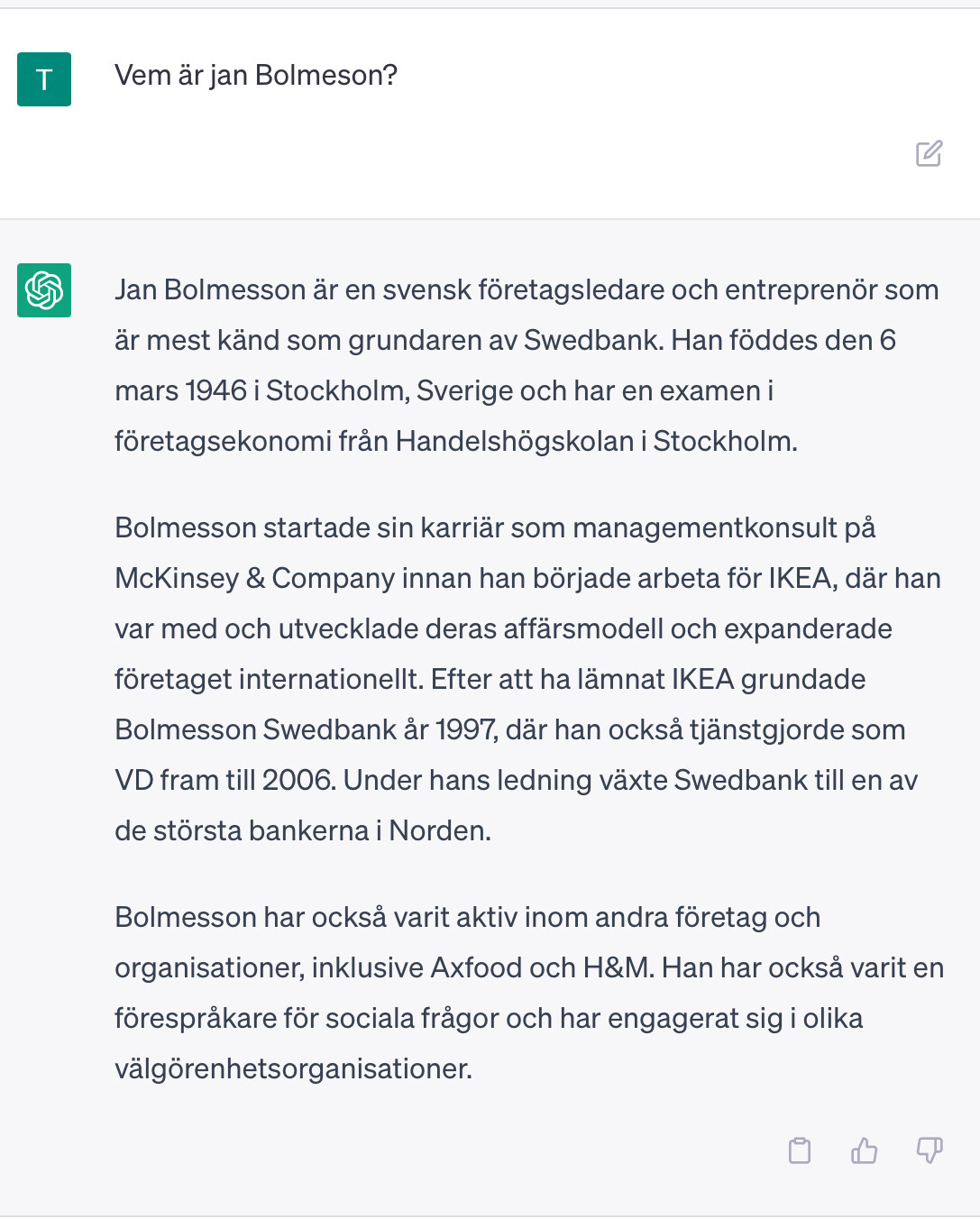Click the birth year "1946"

pos(215,391)
